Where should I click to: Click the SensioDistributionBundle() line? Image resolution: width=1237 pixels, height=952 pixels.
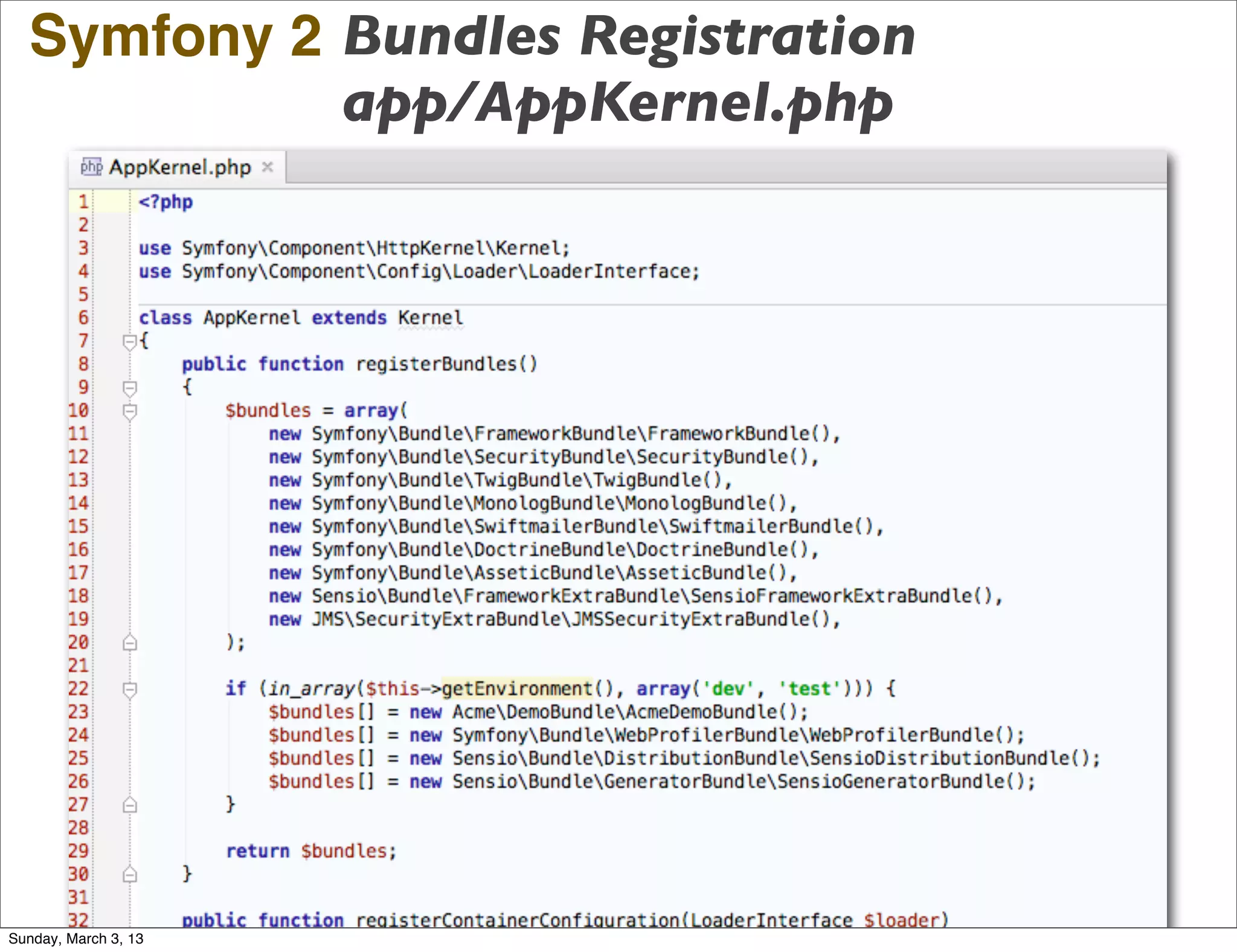[x=684, y=759]
